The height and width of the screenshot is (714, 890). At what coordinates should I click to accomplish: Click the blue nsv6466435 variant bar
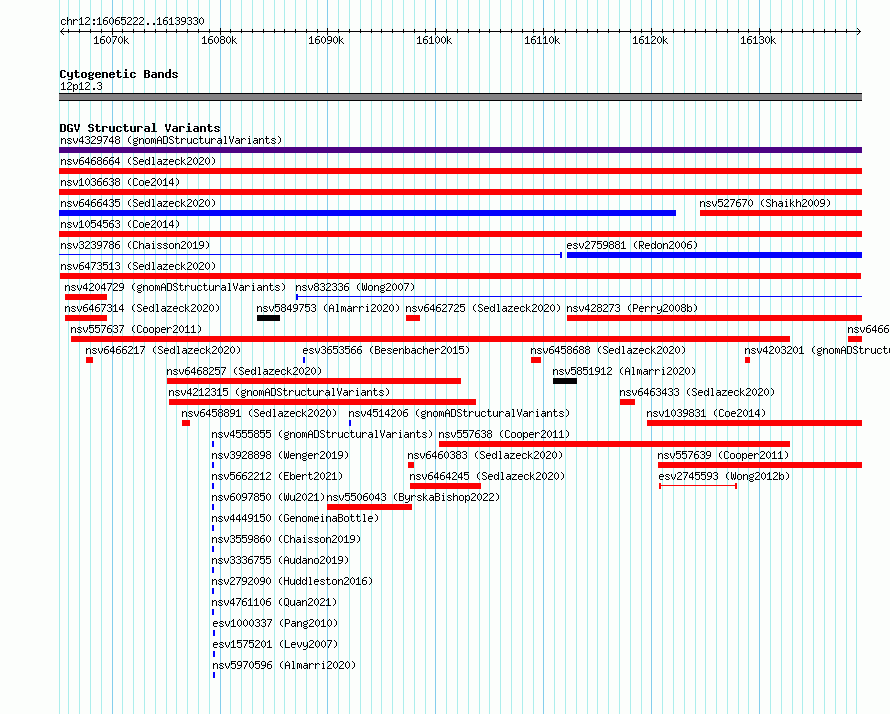367,213
